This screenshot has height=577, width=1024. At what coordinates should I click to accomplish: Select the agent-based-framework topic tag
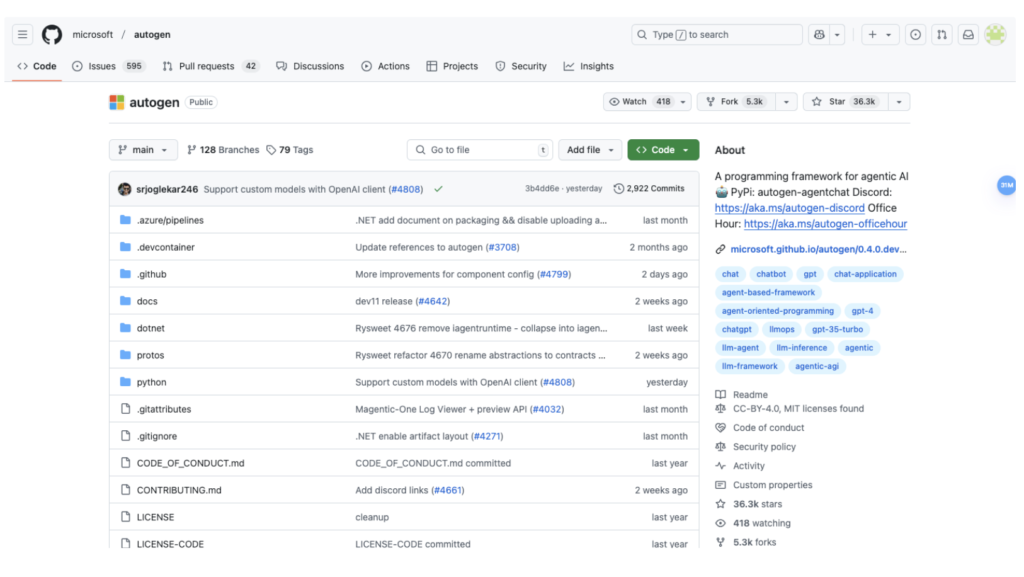click(x=768, y=292)
